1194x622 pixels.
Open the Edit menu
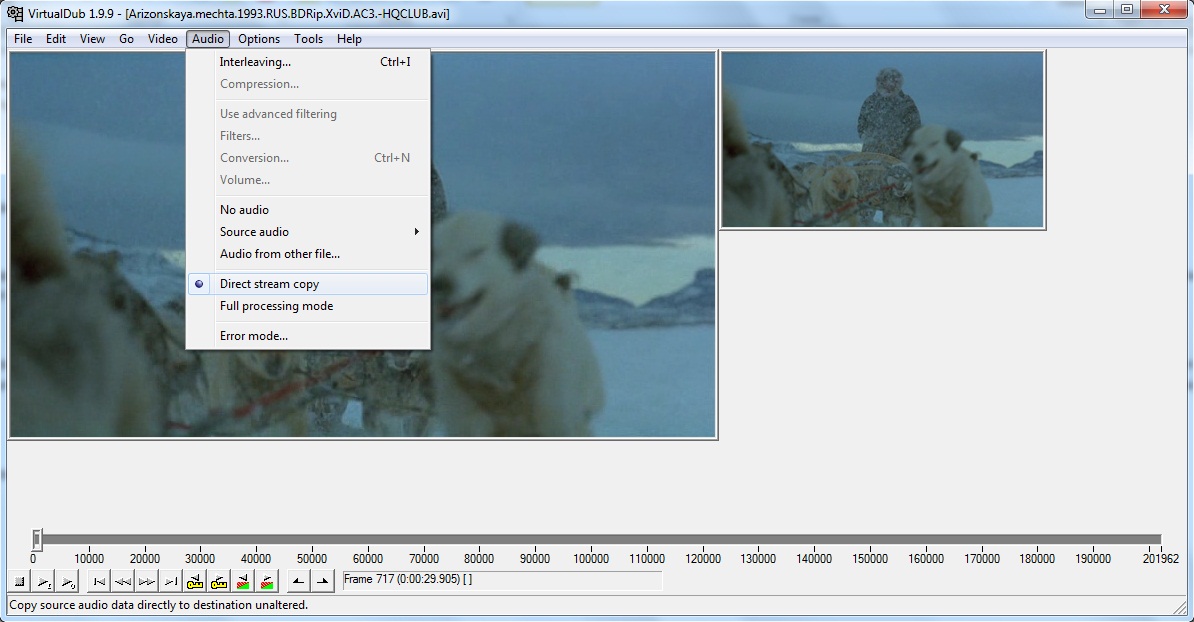[x=56, y=39]
